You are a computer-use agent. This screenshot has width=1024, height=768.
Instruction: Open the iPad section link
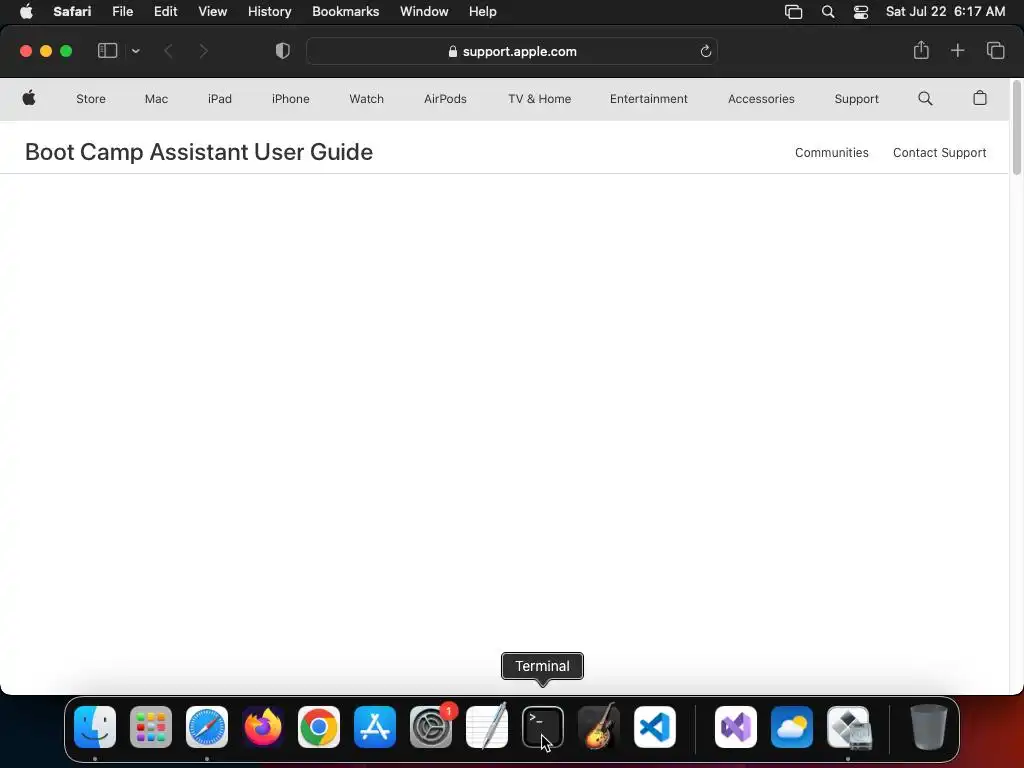pyautogui.click(x=219, y=99)
